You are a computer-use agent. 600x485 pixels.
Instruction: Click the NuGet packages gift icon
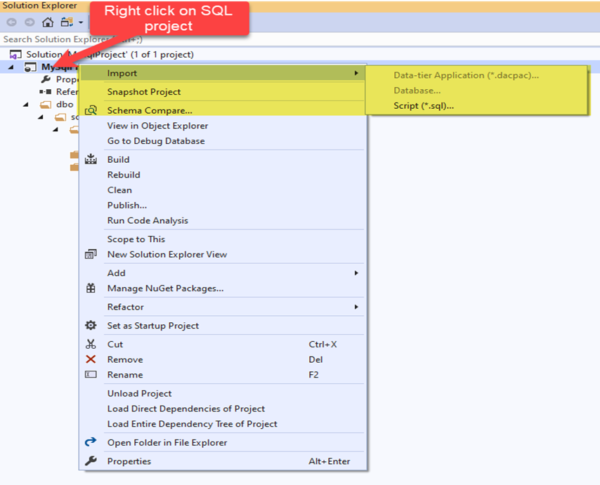pyautogui.click(x=91, y=288)
